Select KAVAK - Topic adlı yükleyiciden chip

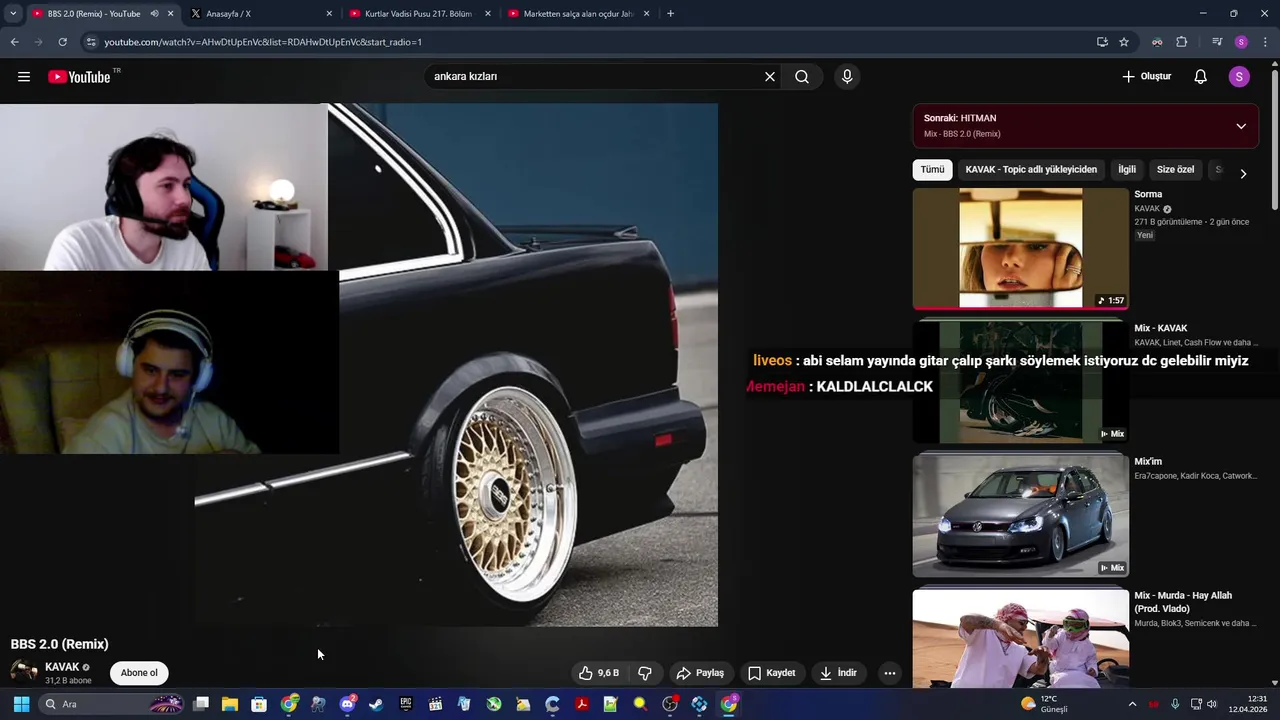(x=1031, y=170)
